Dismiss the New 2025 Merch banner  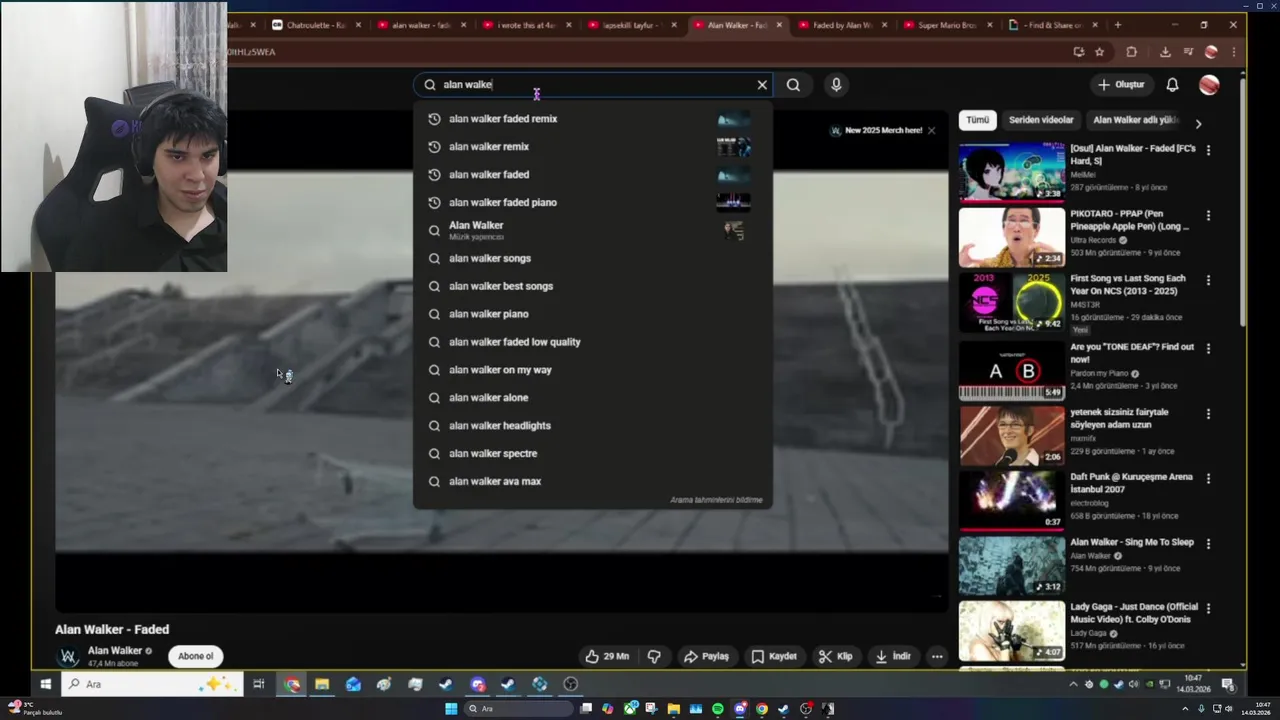click(931, 130)
